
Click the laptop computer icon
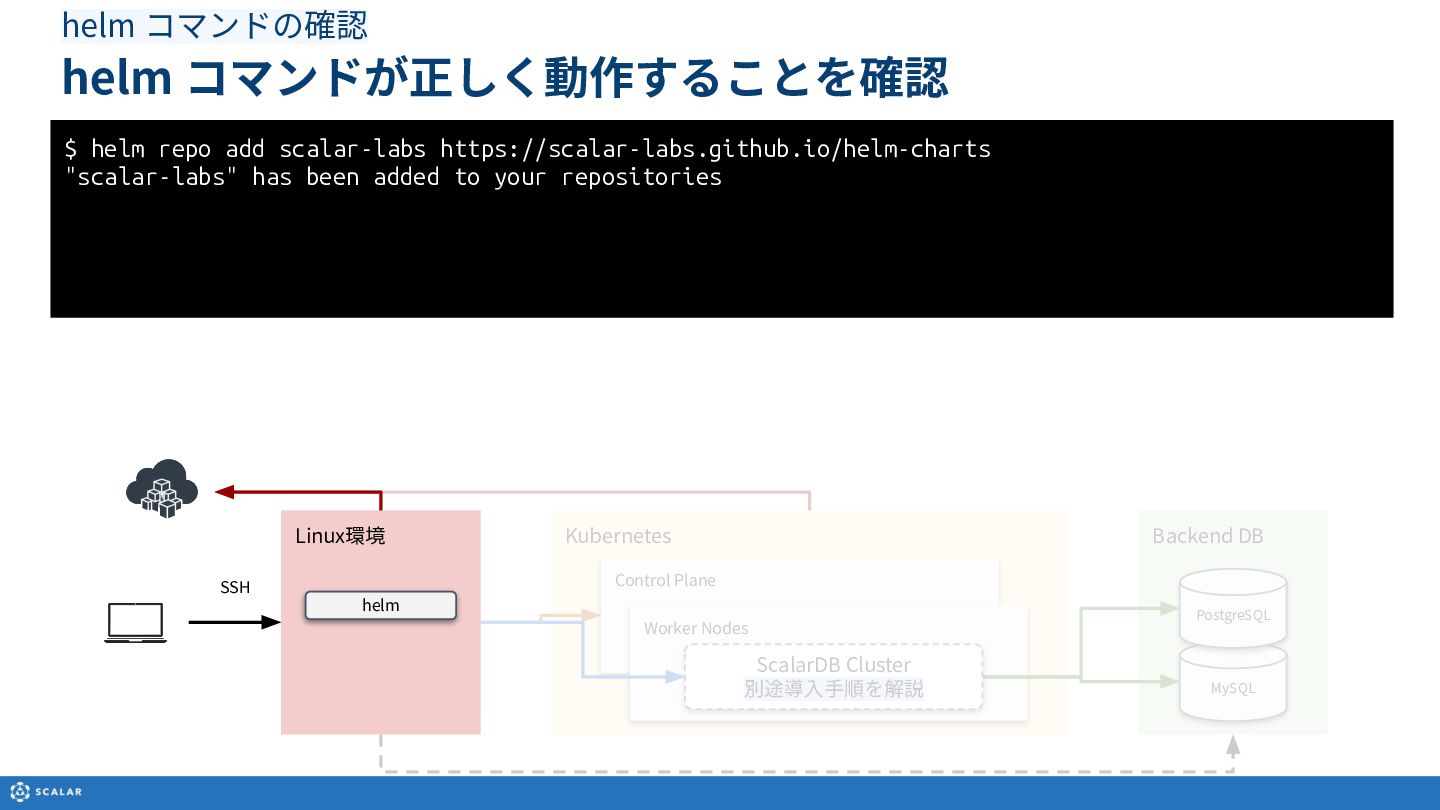click(135, 623)
